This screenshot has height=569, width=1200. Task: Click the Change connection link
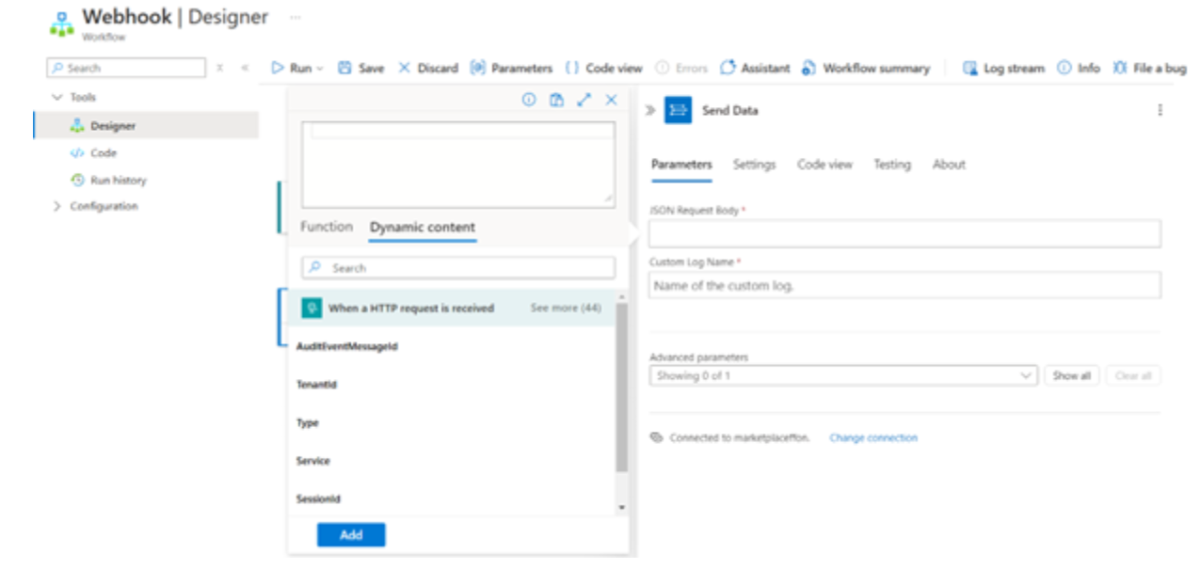tap(873, 438)
